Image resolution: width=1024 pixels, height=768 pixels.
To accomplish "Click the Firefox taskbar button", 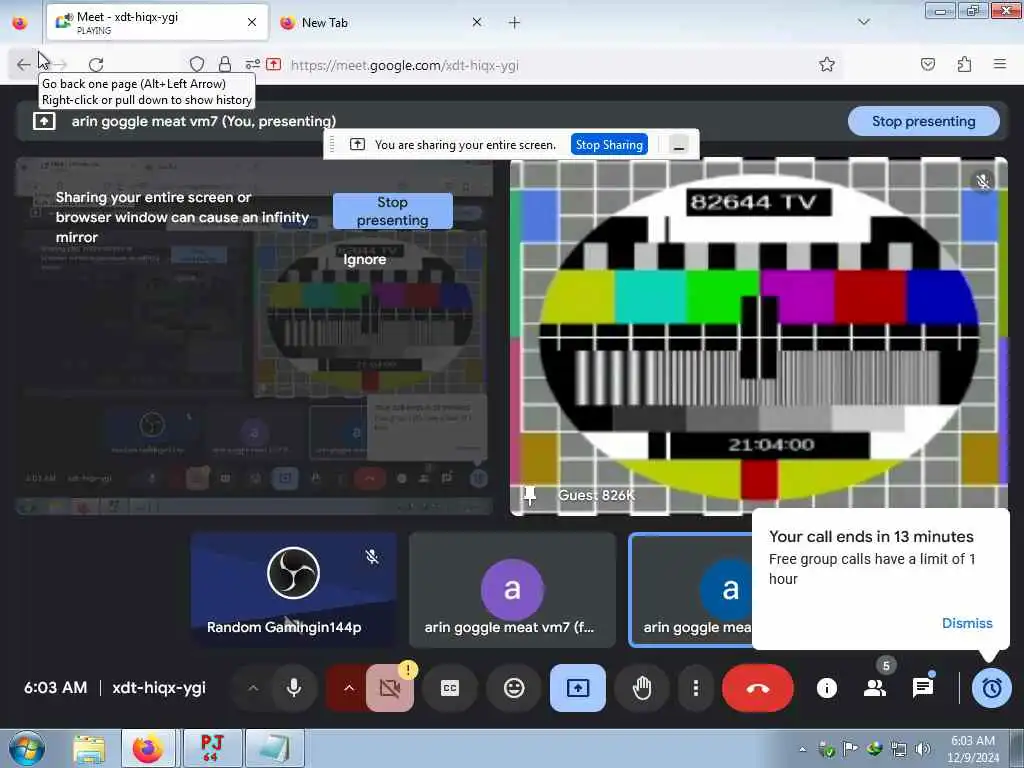I will coord(149,748).
